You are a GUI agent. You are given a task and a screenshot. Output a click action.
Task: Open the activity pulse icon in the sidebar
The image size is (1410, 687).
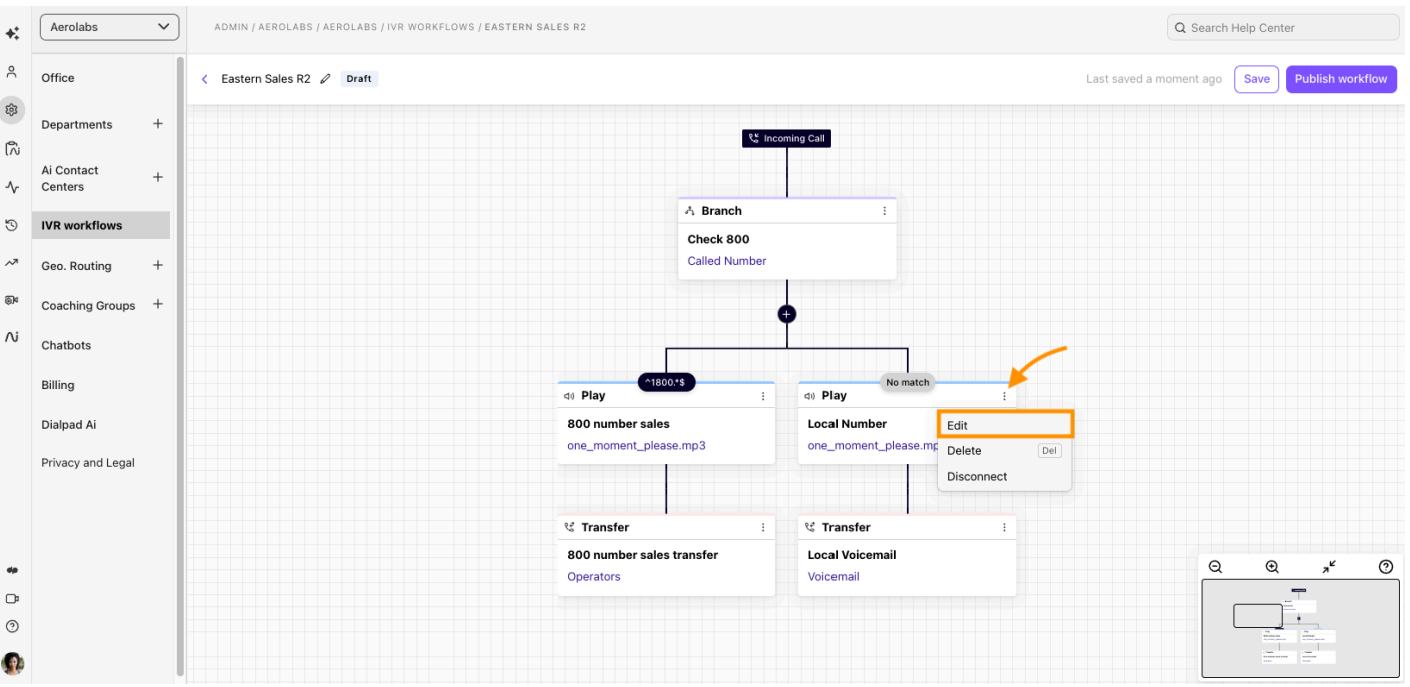click(12, 187)
